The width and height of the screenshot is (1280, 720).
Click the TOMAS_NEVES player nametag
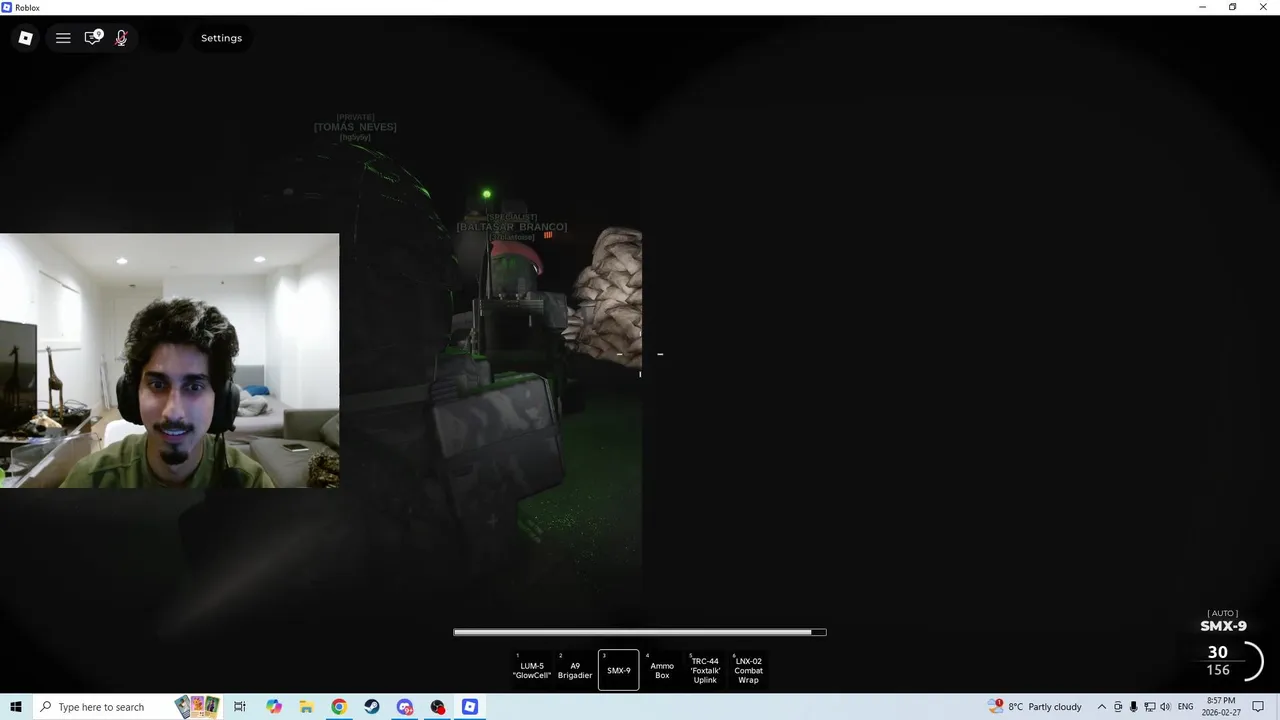pyautogui.click(x=355, y=127)
